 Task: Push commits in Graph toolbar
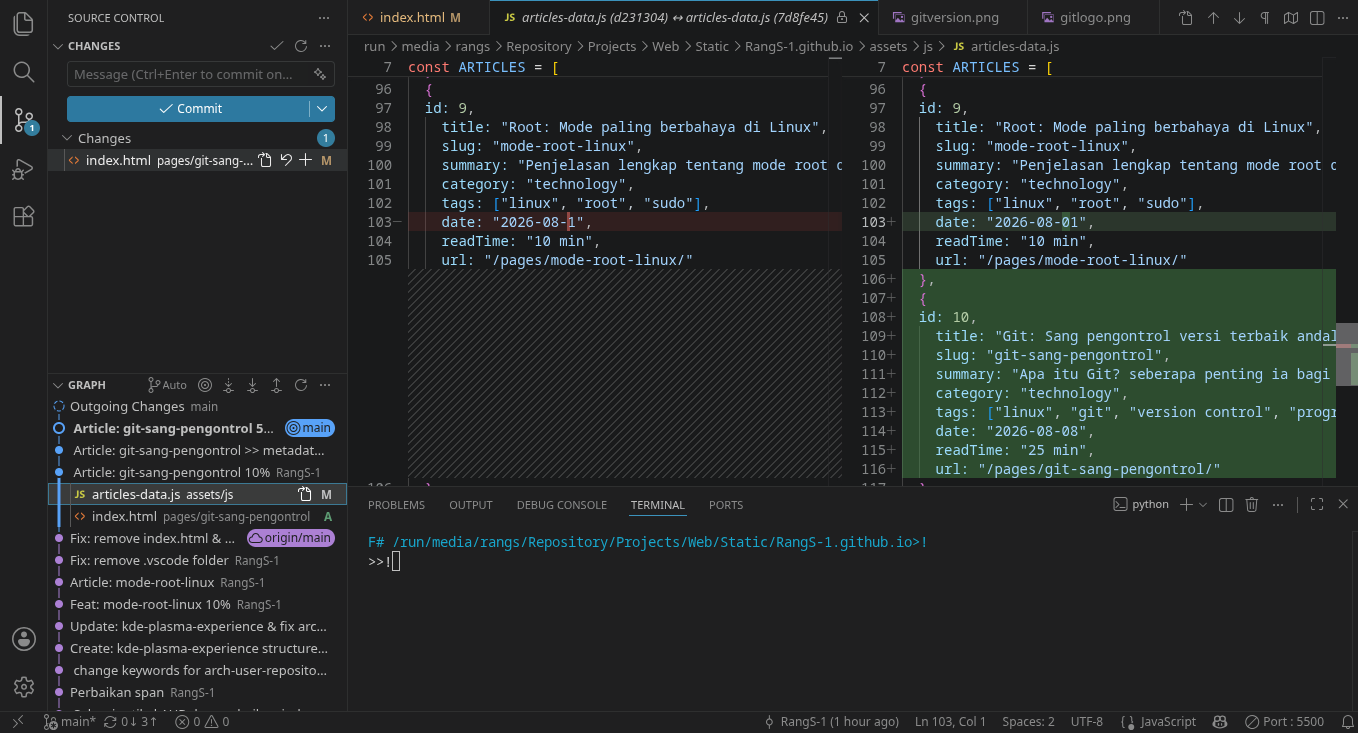276,385
